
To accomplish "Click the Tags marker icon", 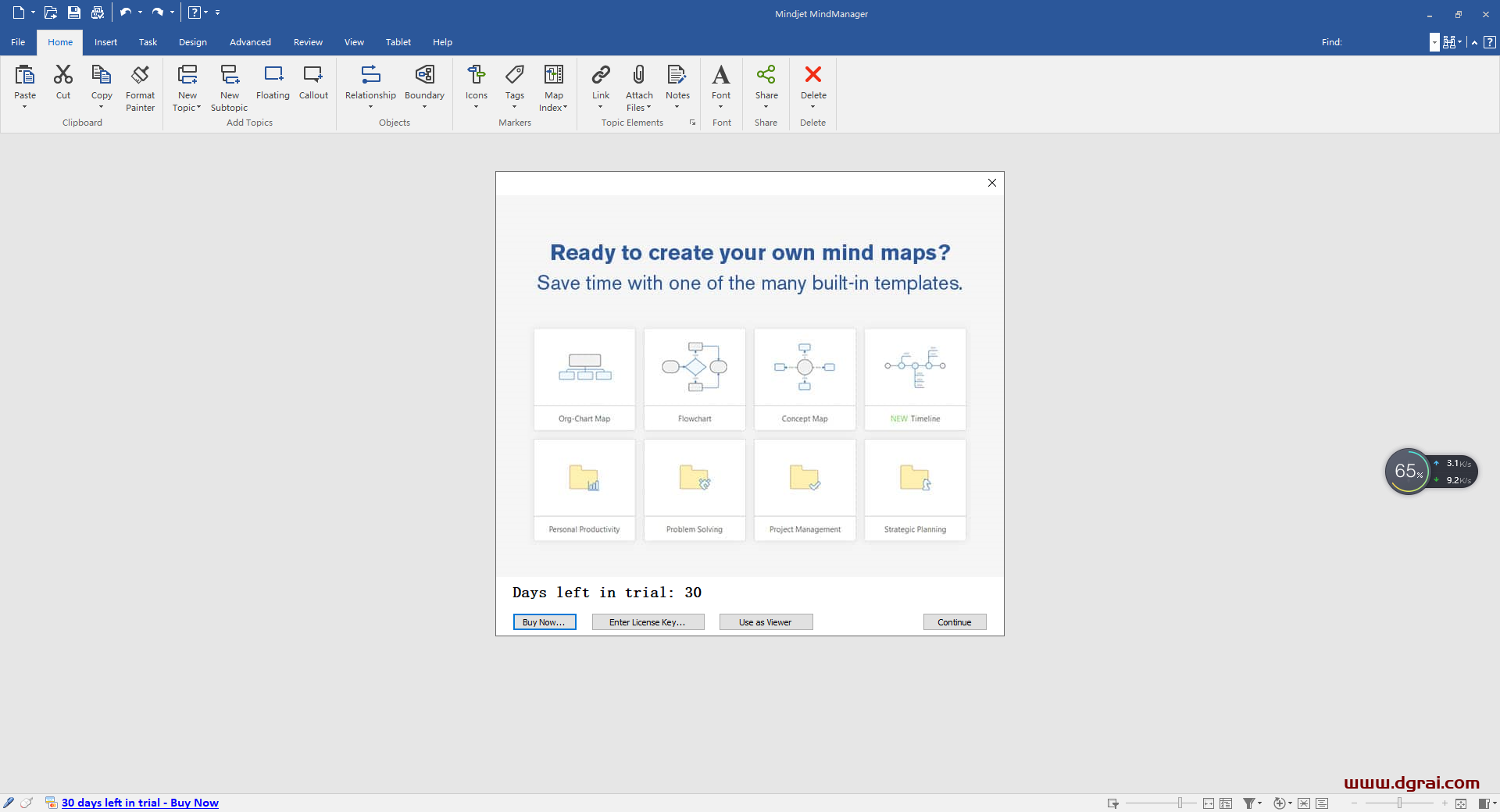I will point(515,75).
